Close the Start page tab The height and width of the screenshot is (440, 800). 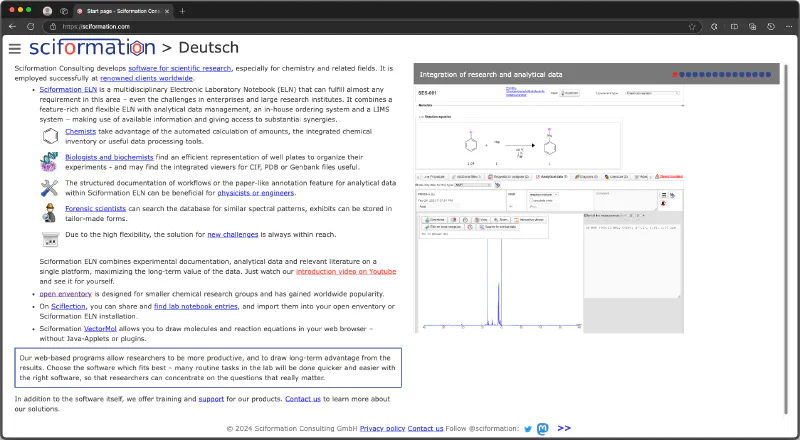point(167,11)
